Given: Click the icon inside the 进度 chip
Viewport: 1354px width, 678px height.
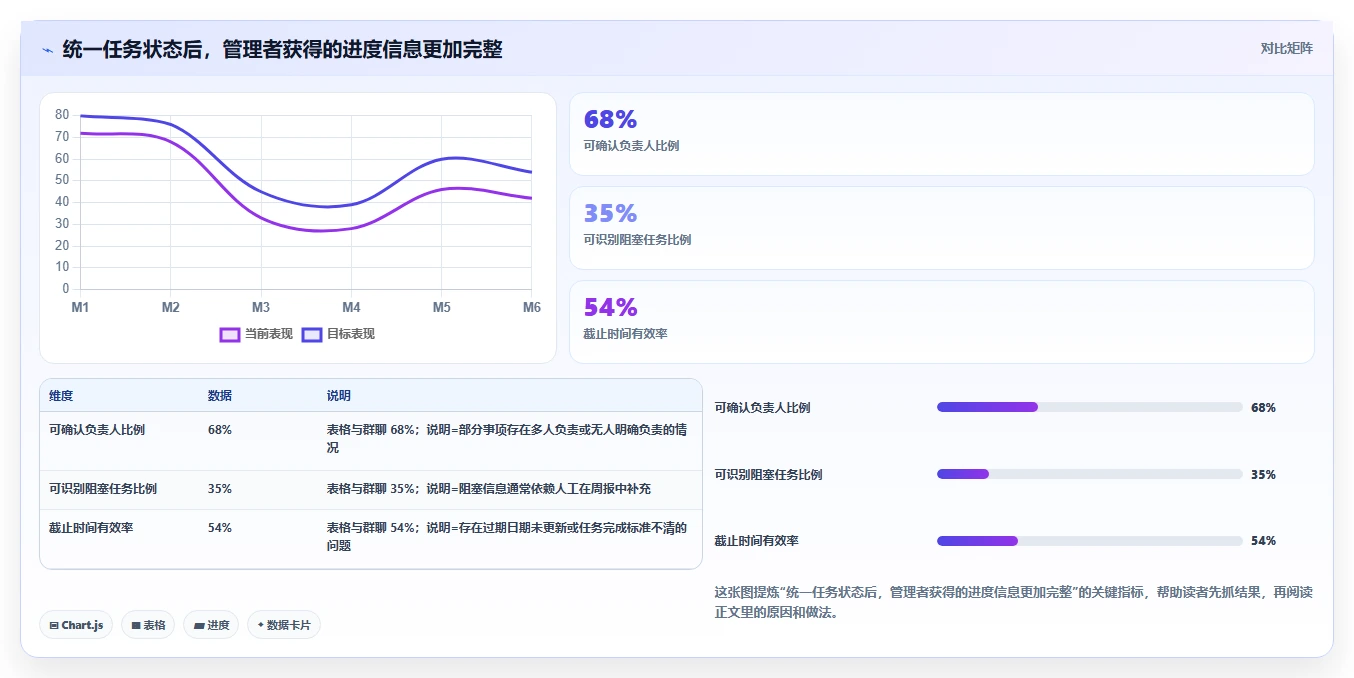Looking at the screenshot, I should (198, 626).
